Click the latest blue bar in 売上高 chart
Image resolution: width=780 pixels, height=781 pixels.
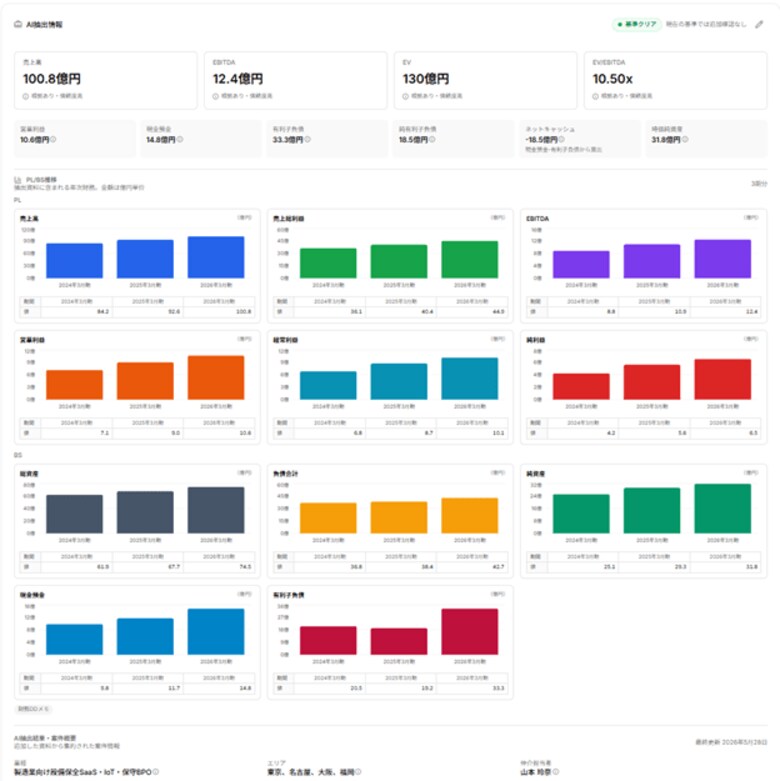[216, 257]
